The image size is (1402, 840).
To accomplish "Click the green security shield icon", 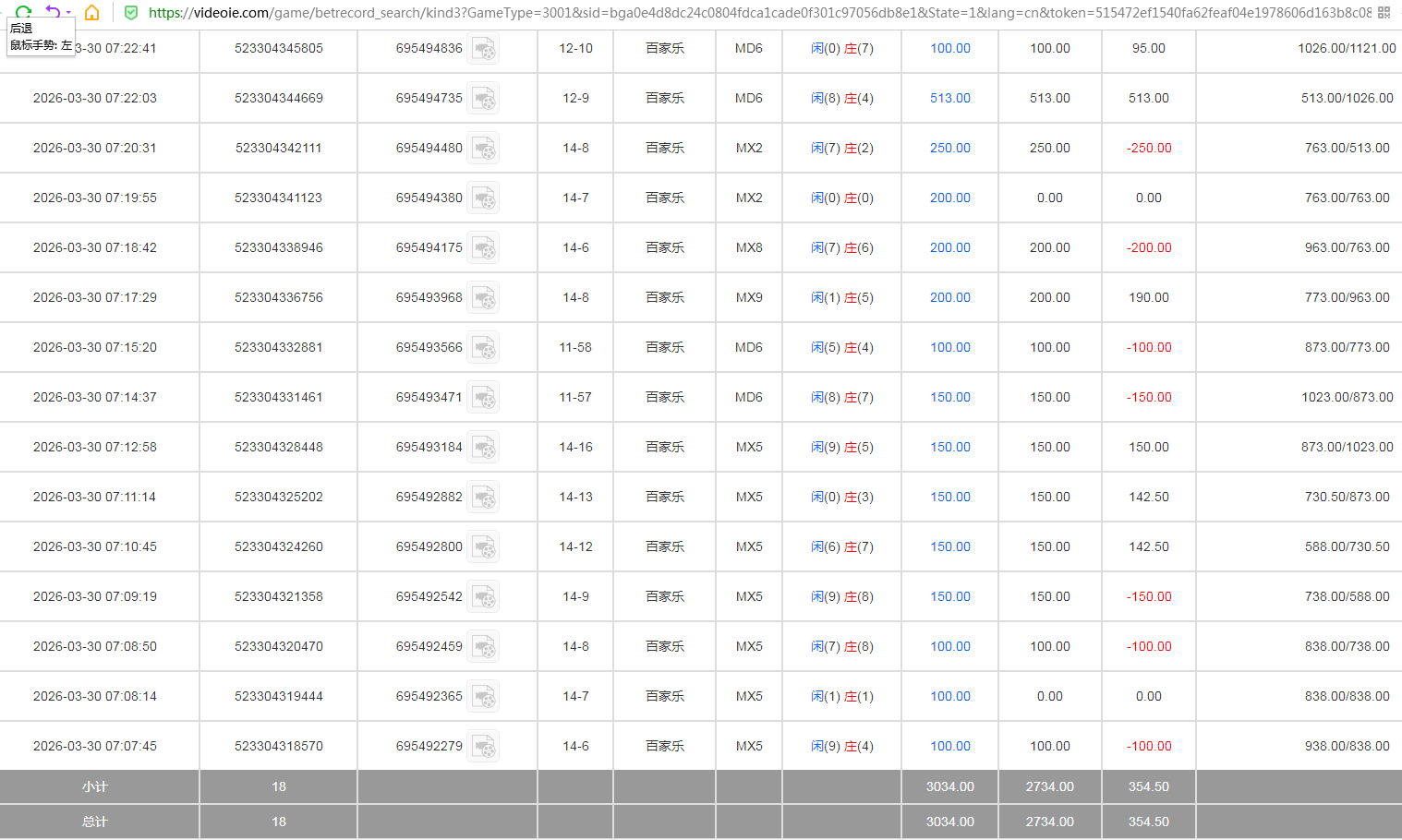I will point(131,13).
